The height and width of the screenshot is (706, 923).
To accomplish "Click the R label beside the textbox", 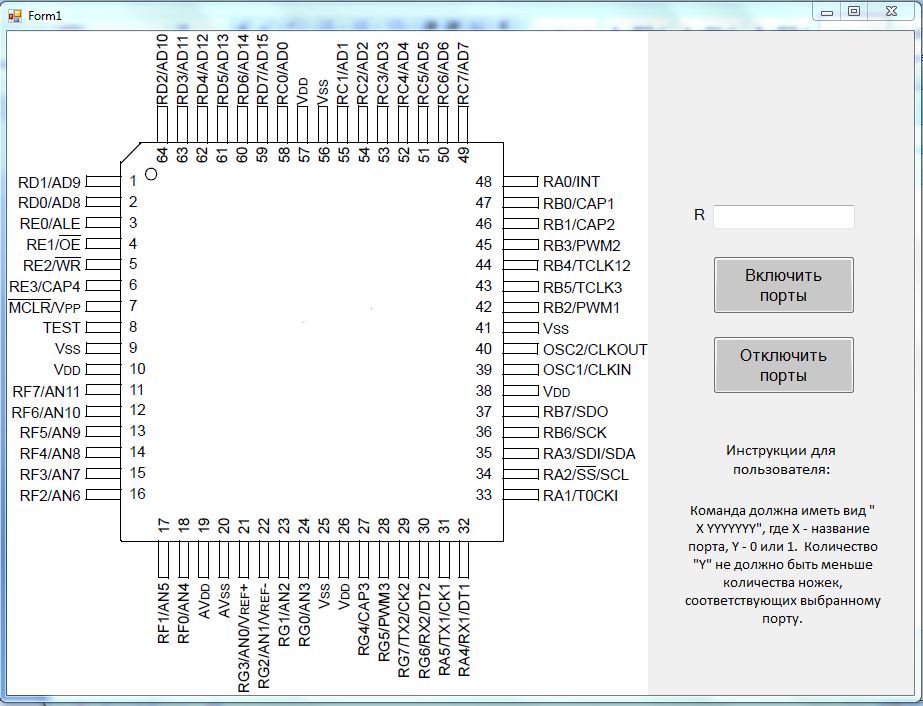I will pyautogui.click(x=699, y=215).
